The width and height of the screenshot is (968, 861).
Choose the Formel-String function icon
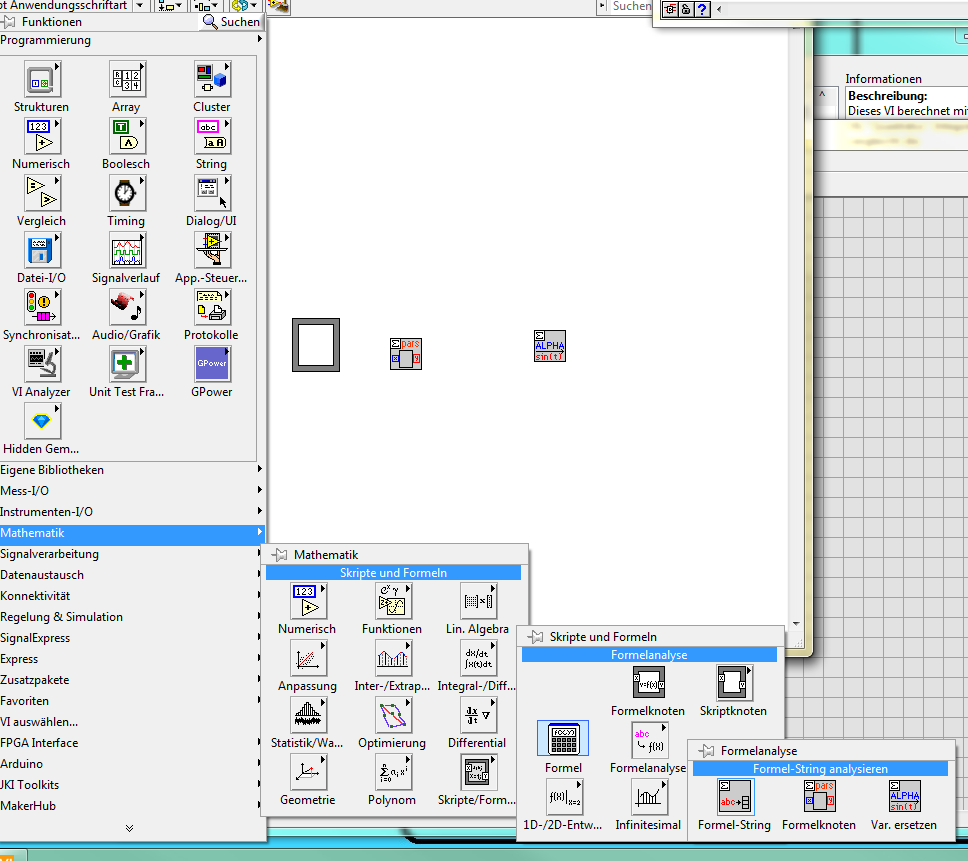pyautogui.click(x=733, y=798)
